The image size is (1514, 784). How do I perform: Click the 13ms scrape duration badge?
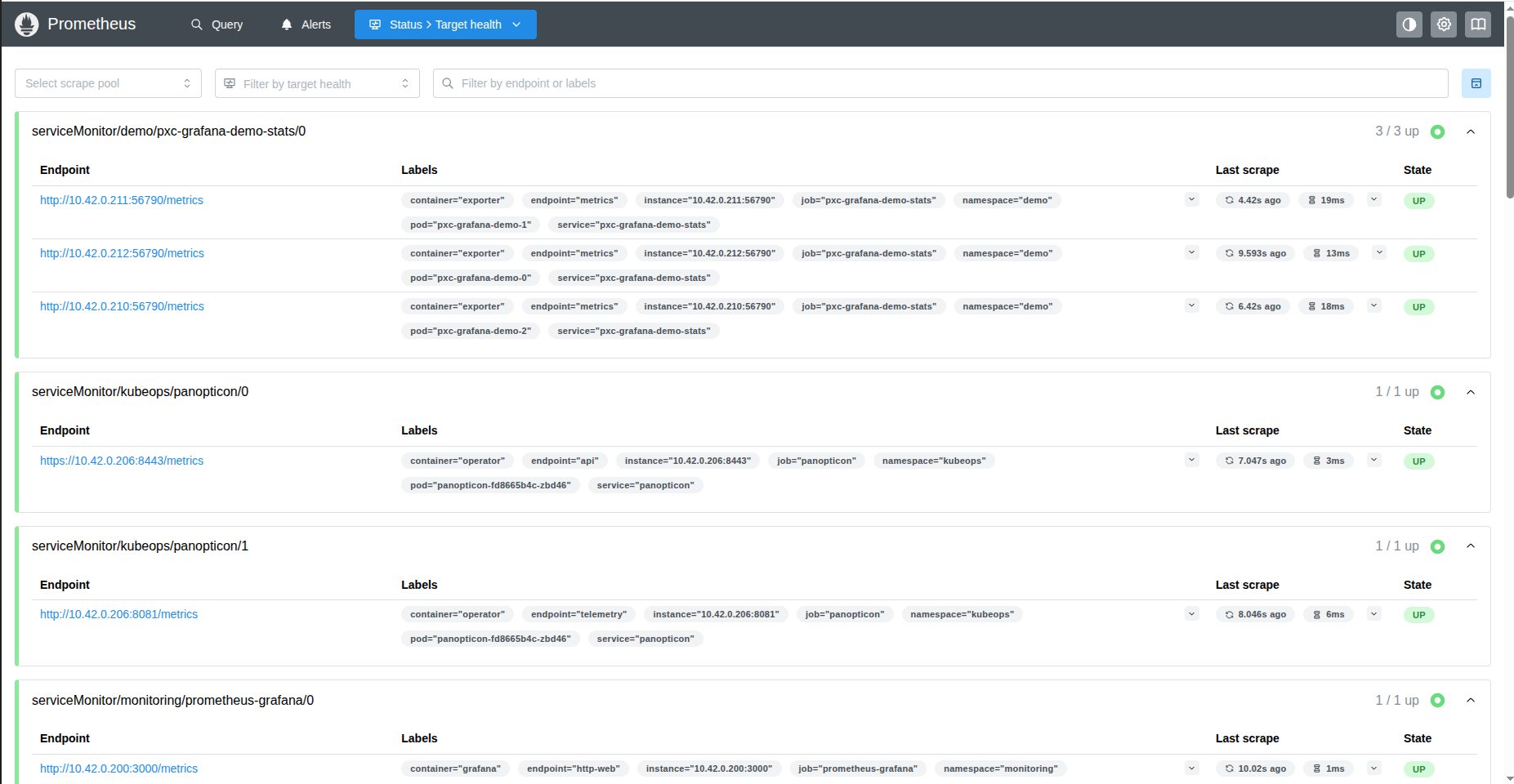[x=1331, y=253]
